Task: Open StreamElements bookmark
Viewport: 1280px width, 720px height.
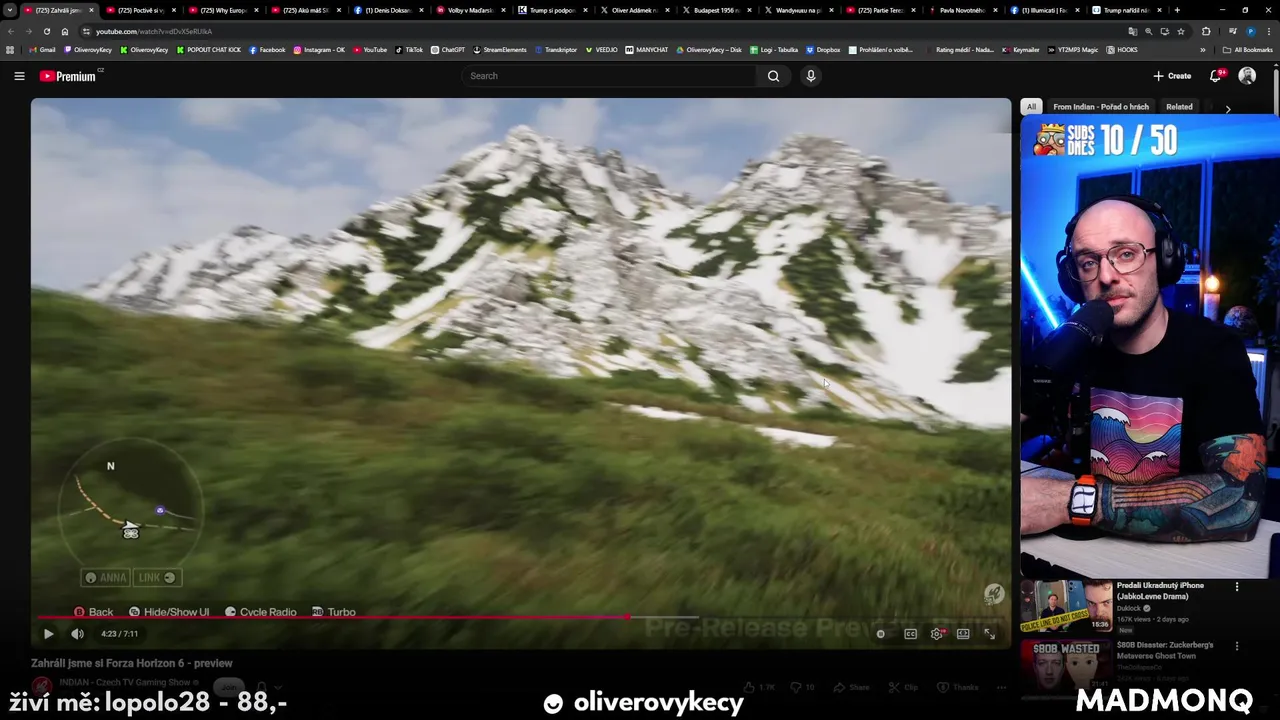Action: pyautogui.click(x=499, y=49)
